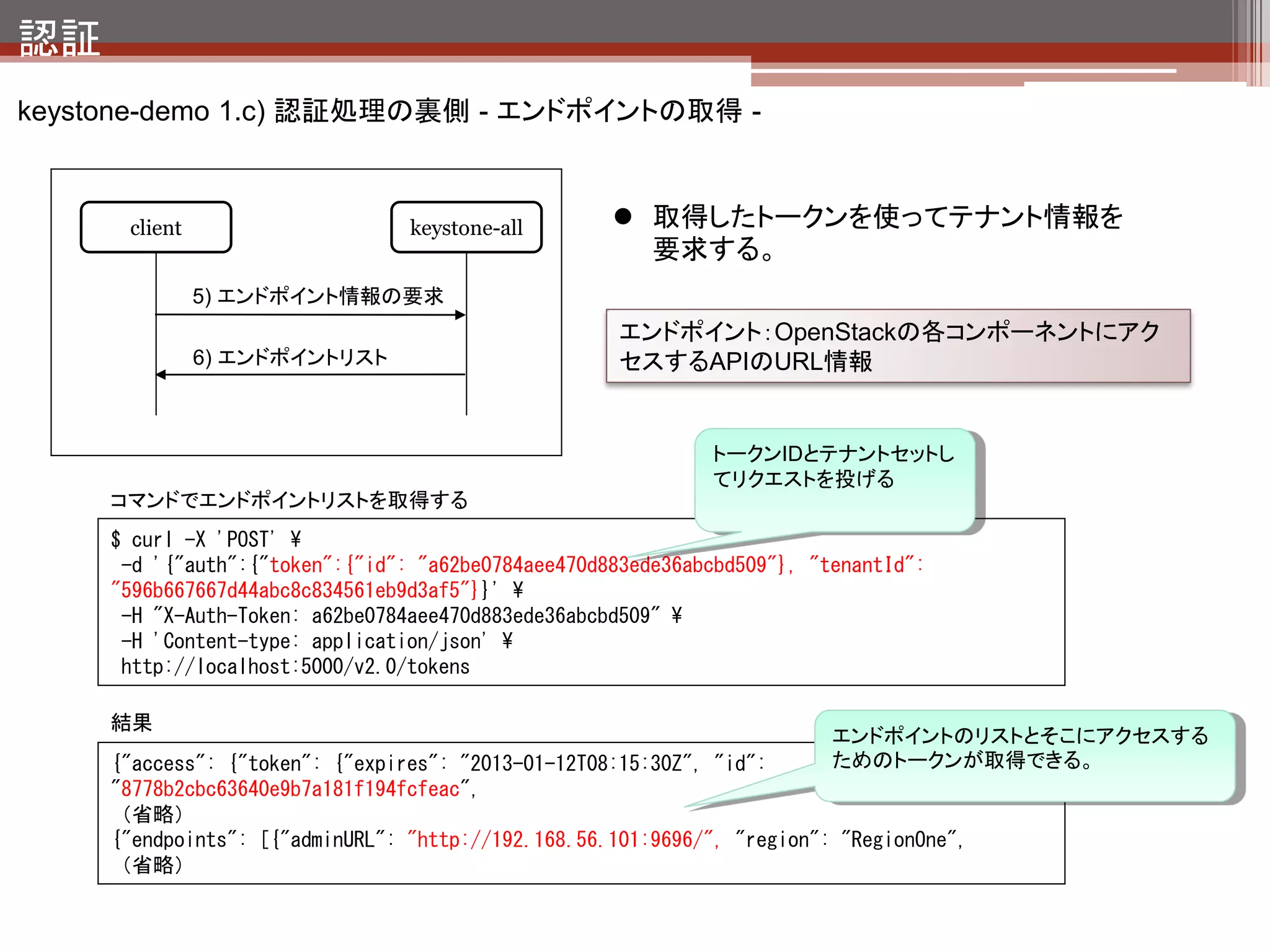
Task: Click the 'エンドポイント:OpenStackの各コンポーネント' definition box
Action: tap(898, 346)
